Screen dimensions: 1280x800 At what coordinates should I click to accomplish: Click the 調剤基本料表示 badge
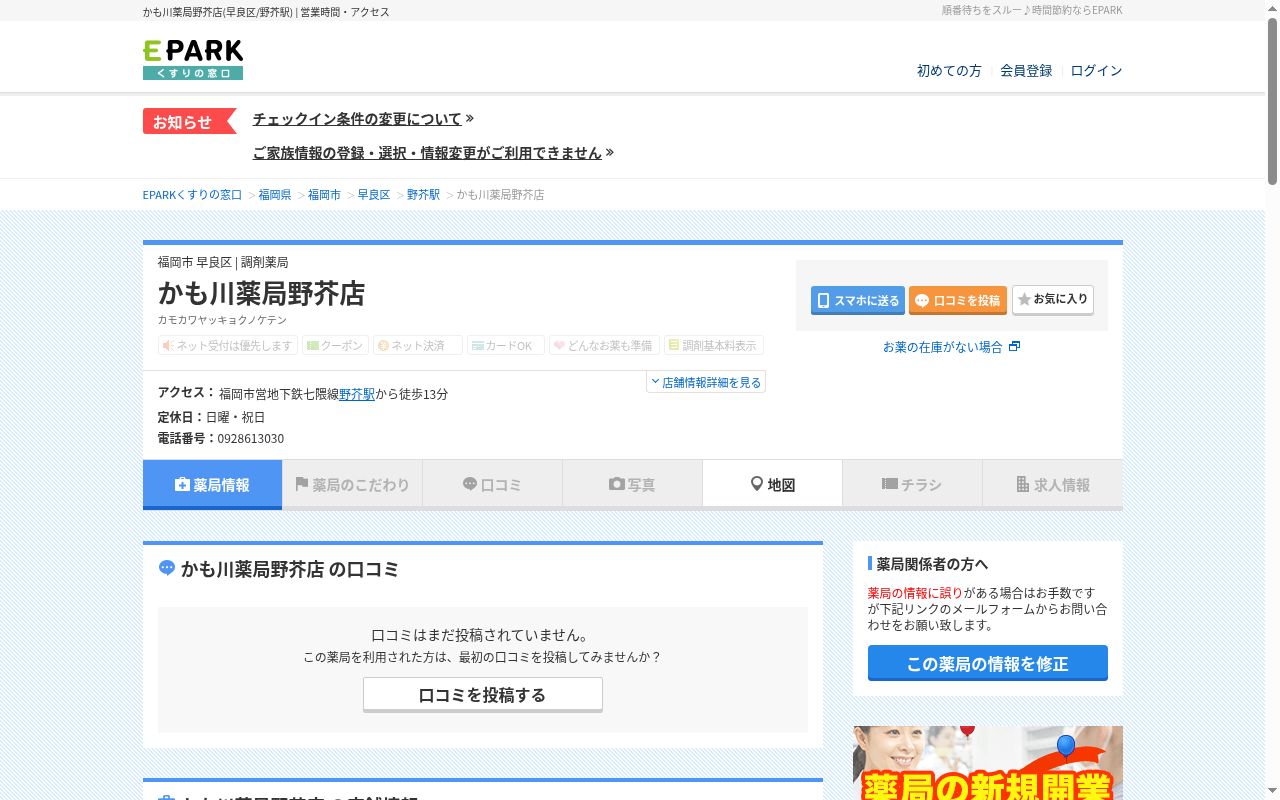pos(714,345)
